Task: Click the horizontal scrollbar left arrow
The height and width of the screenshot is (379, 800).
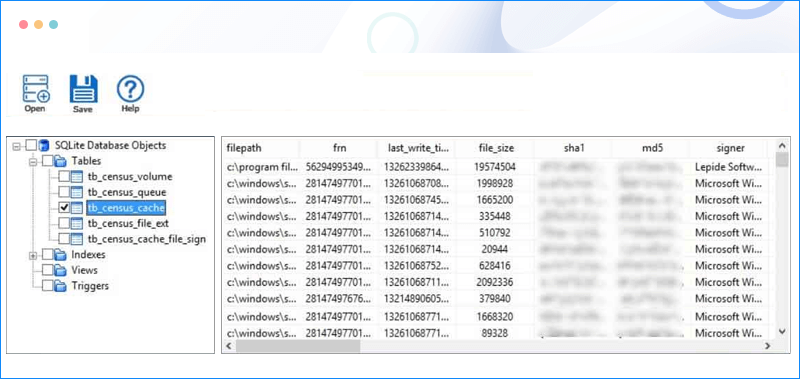Action: pos(229,346)
